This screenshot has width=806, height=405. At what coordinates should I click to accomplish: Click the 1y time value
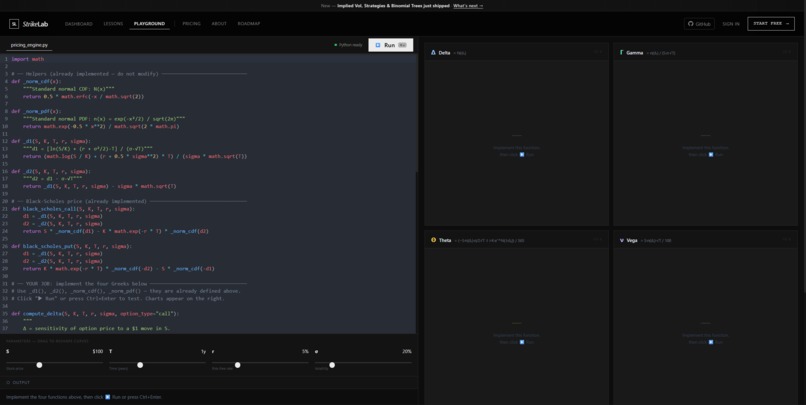pos(204,352)
